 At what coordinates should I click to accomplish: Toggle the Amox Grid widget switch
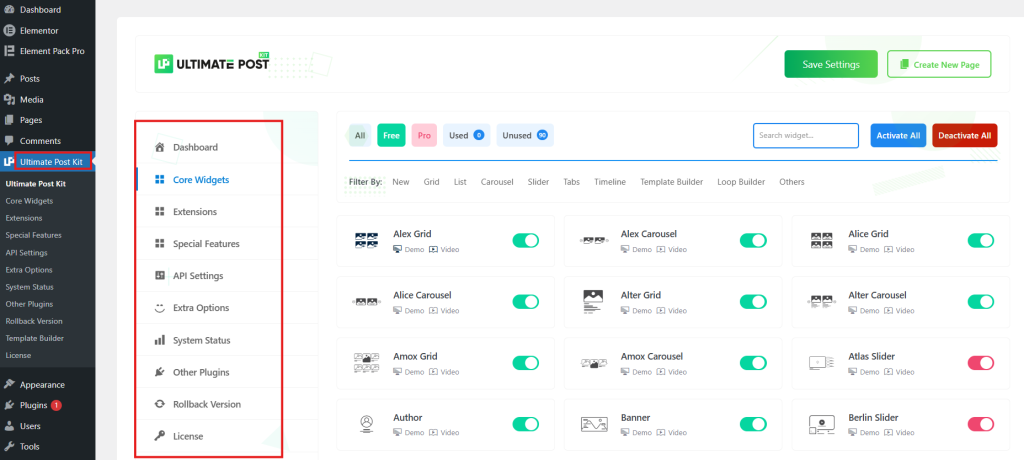click(525, 363)
